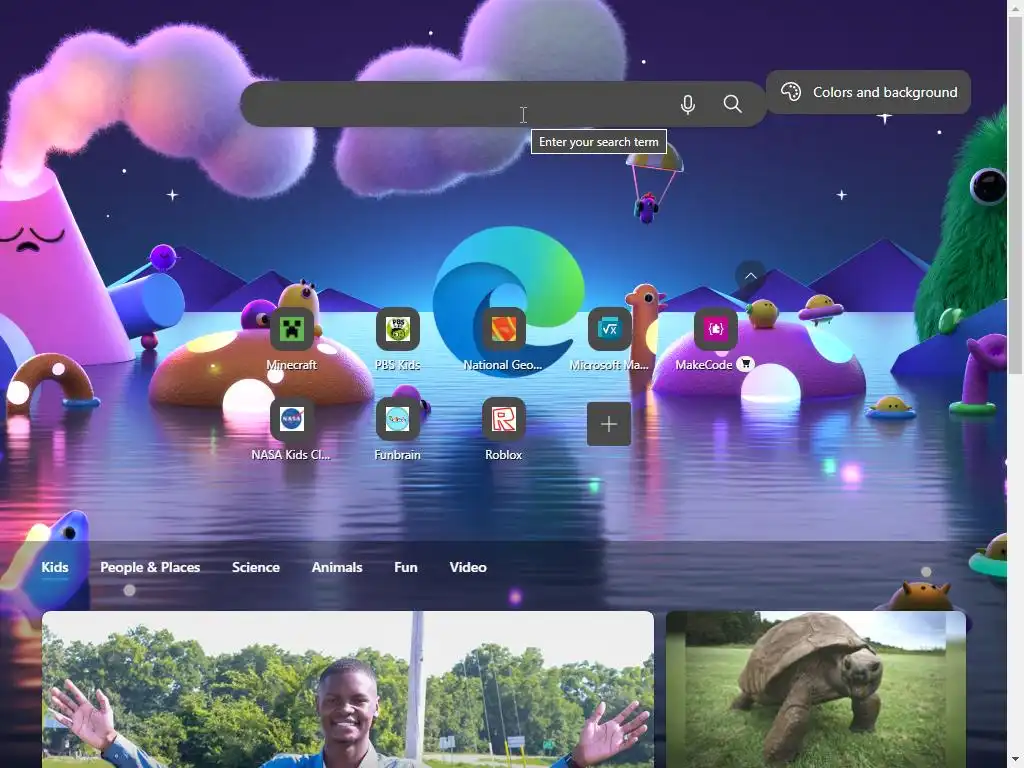Open the Microsoft Math quick link tile
Image resolution: width=1024 pixels, height=768 pixels.
(609, 329)
